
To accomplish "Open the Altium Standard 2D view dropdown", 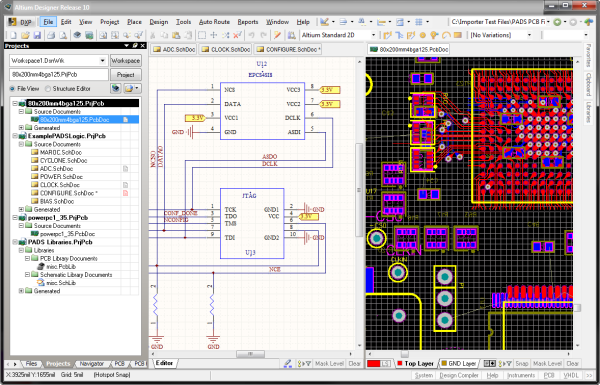I will tap(373, 35).
